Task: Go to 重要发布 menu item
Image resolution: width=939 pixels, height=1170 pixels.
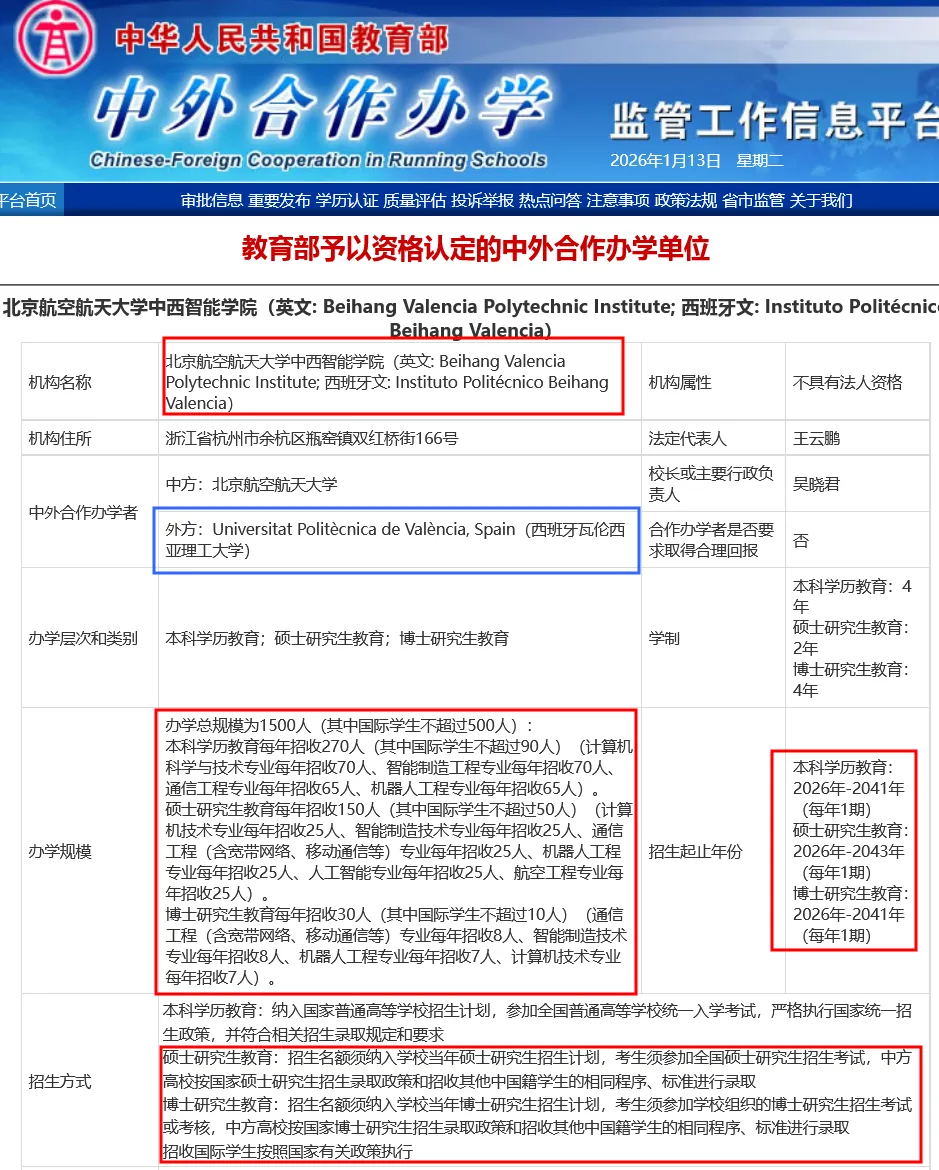Action: click(x=279, y=200)
